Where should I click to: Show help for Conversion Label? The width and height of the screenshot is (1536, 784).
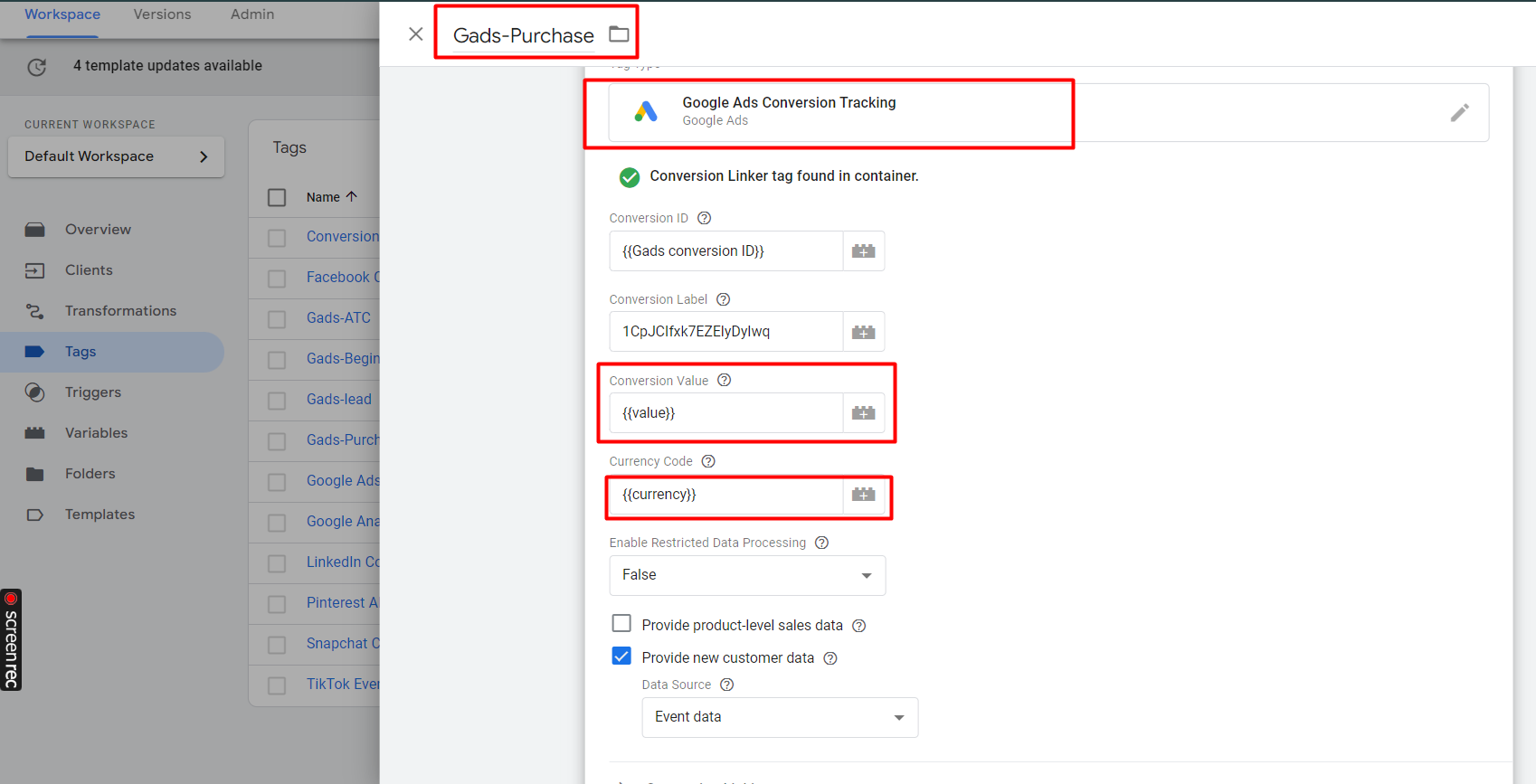724,299
